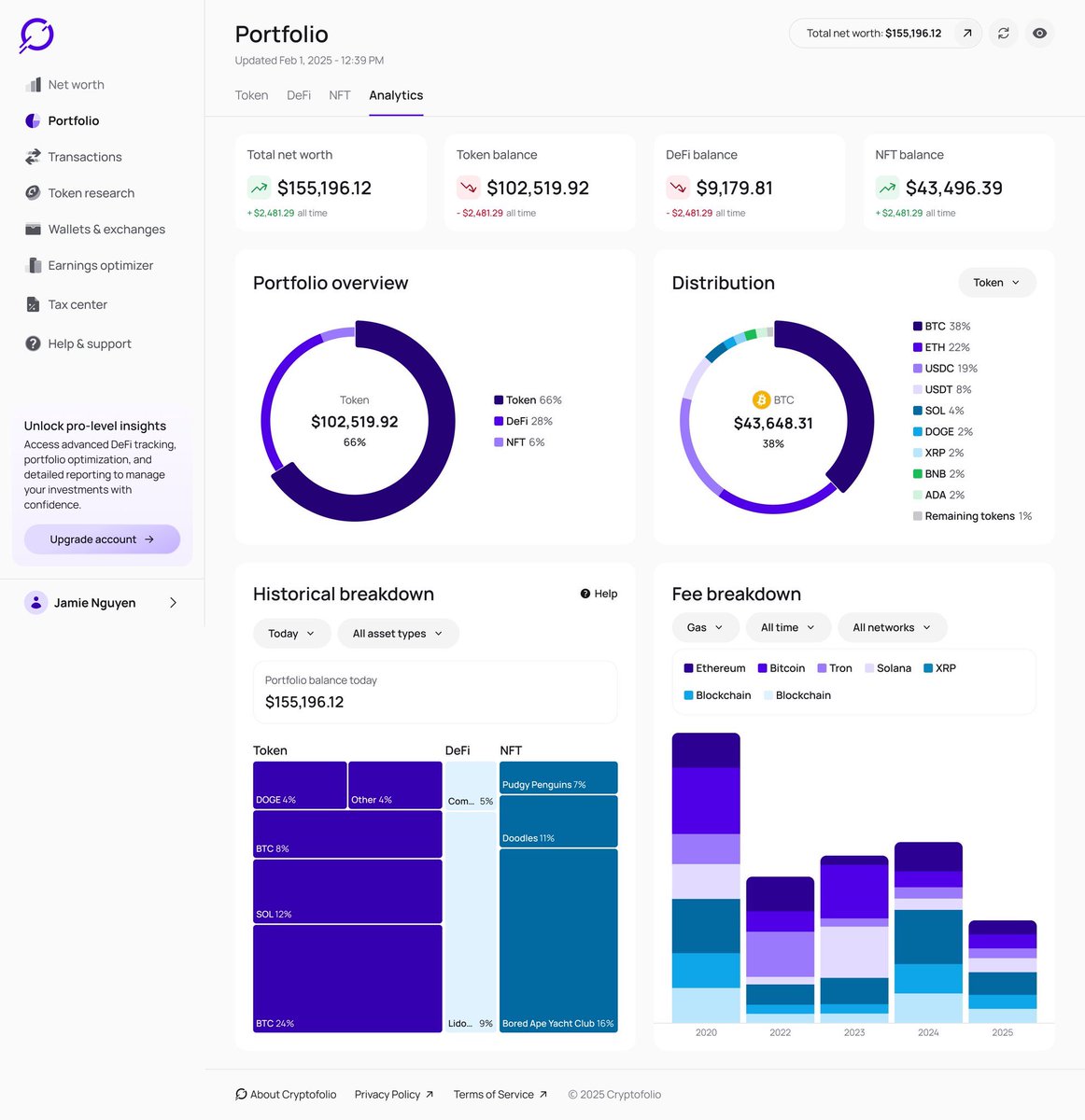Viewport: 1085px width, 1120px height.
Task: Switch to the DeFi tab
Action: pos(299,96)
